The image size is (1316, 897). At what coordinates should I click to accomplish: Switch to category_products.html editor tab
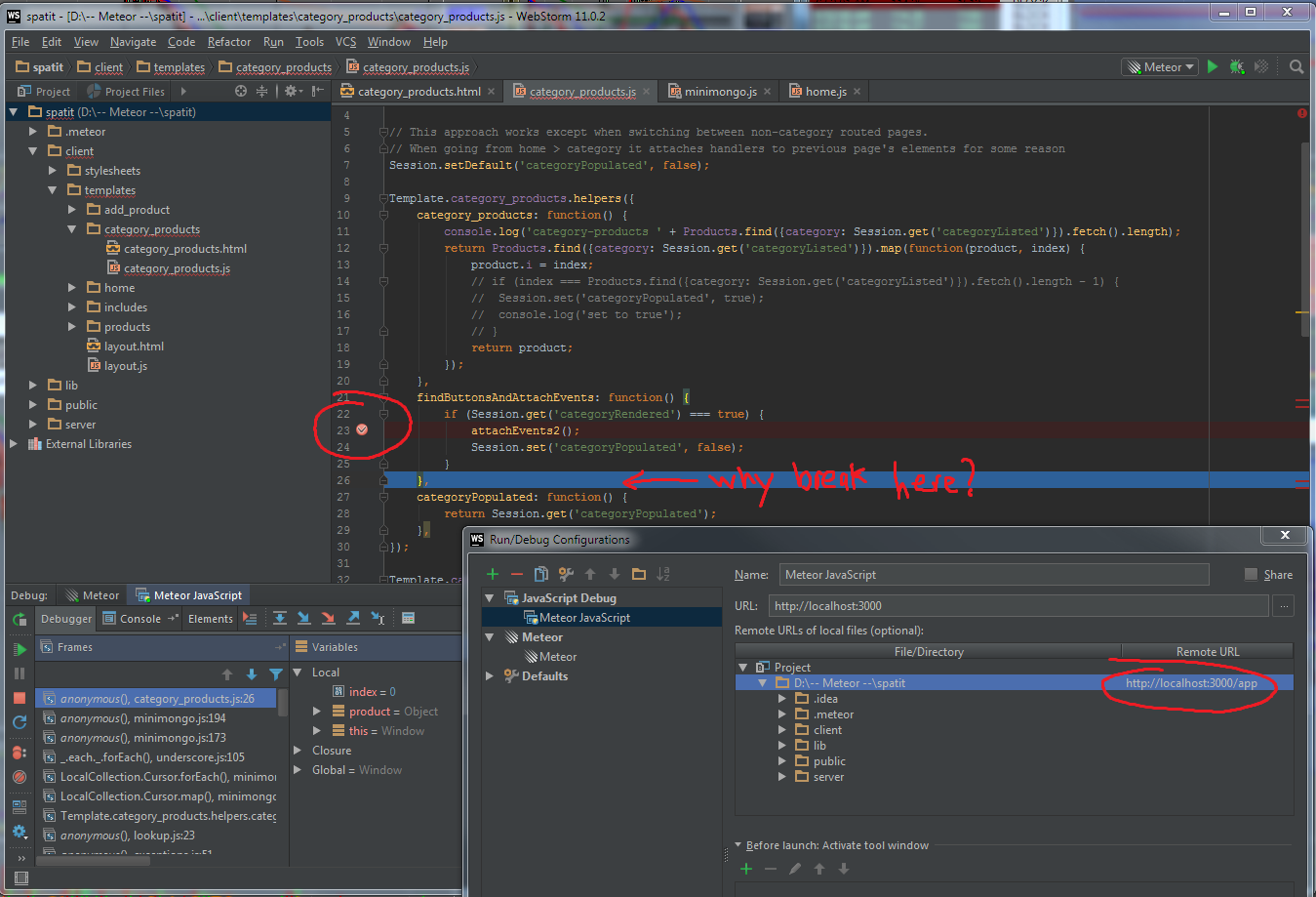[419, 92]
